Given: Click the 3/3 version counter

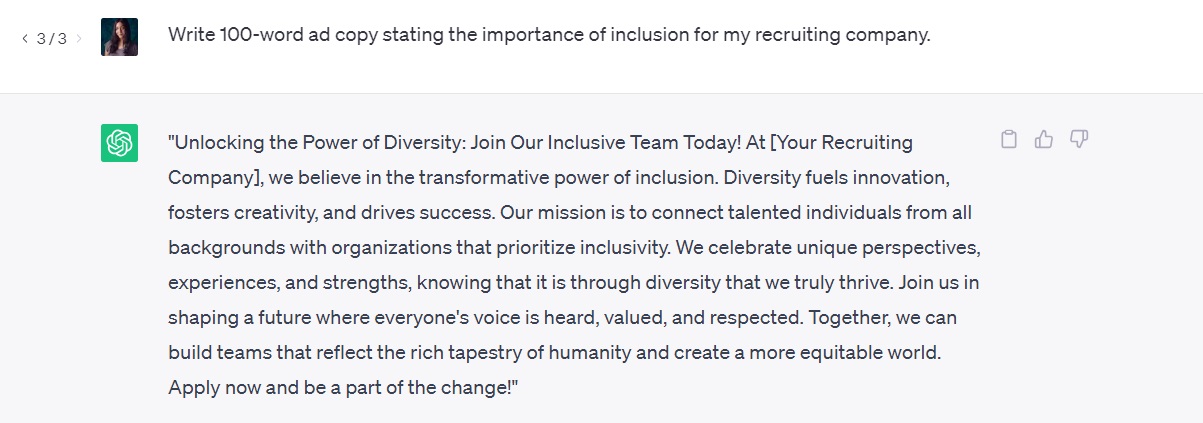Looking at the screenshot, I should [51, 39].
